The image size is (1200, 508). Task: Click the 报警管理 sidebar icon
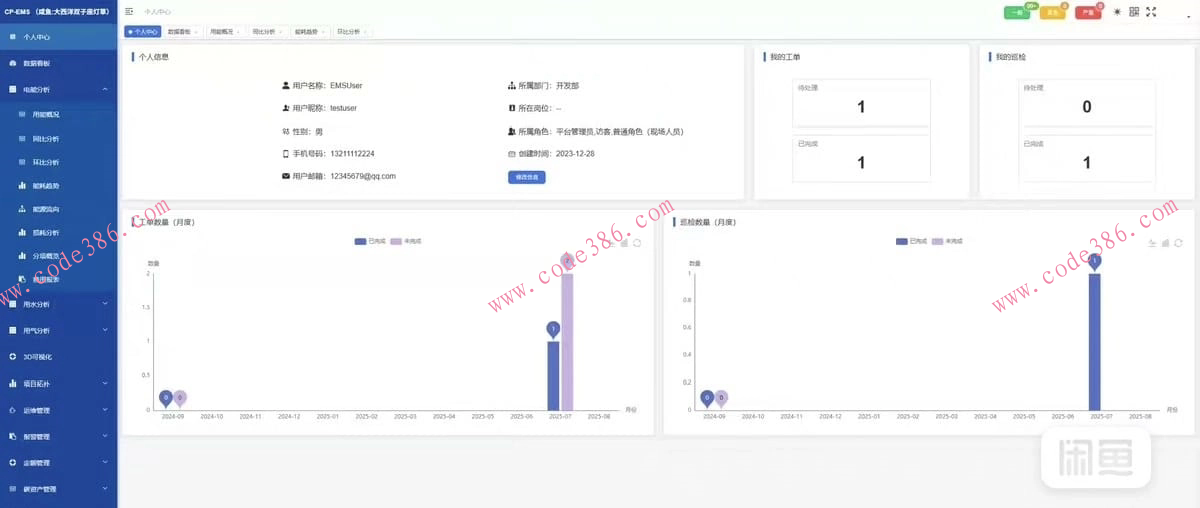(13, 436)
